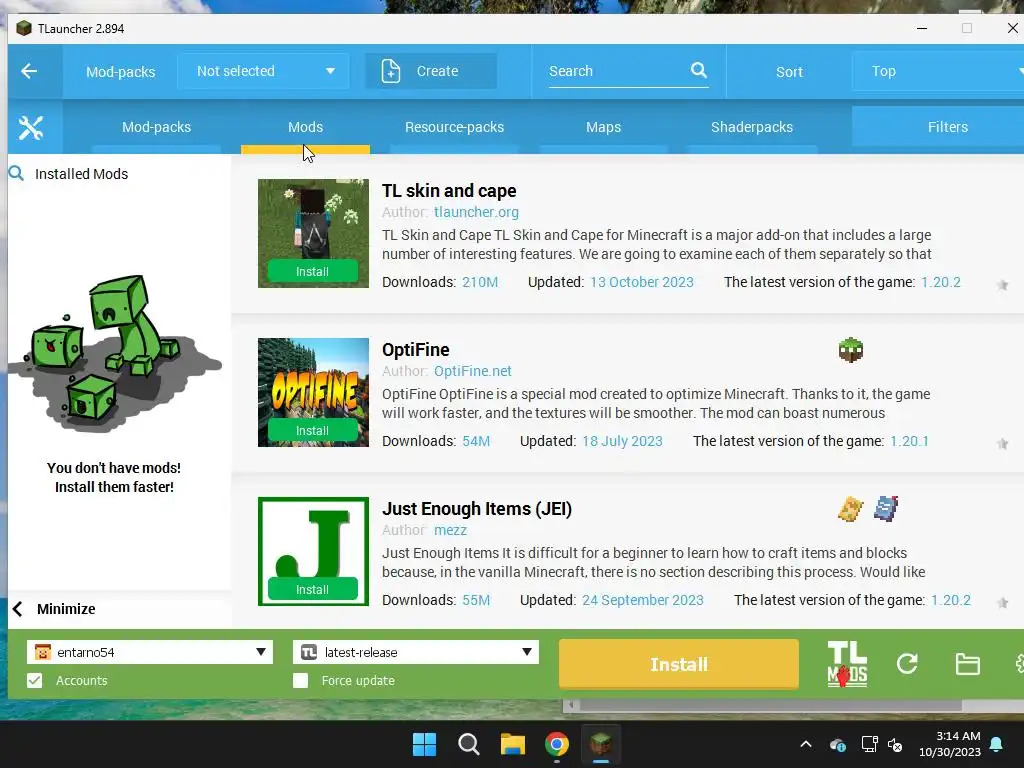Viewport: 1024px width, 768px height.
Task: Click the 1.20.1 game version value
Action: 909,441
